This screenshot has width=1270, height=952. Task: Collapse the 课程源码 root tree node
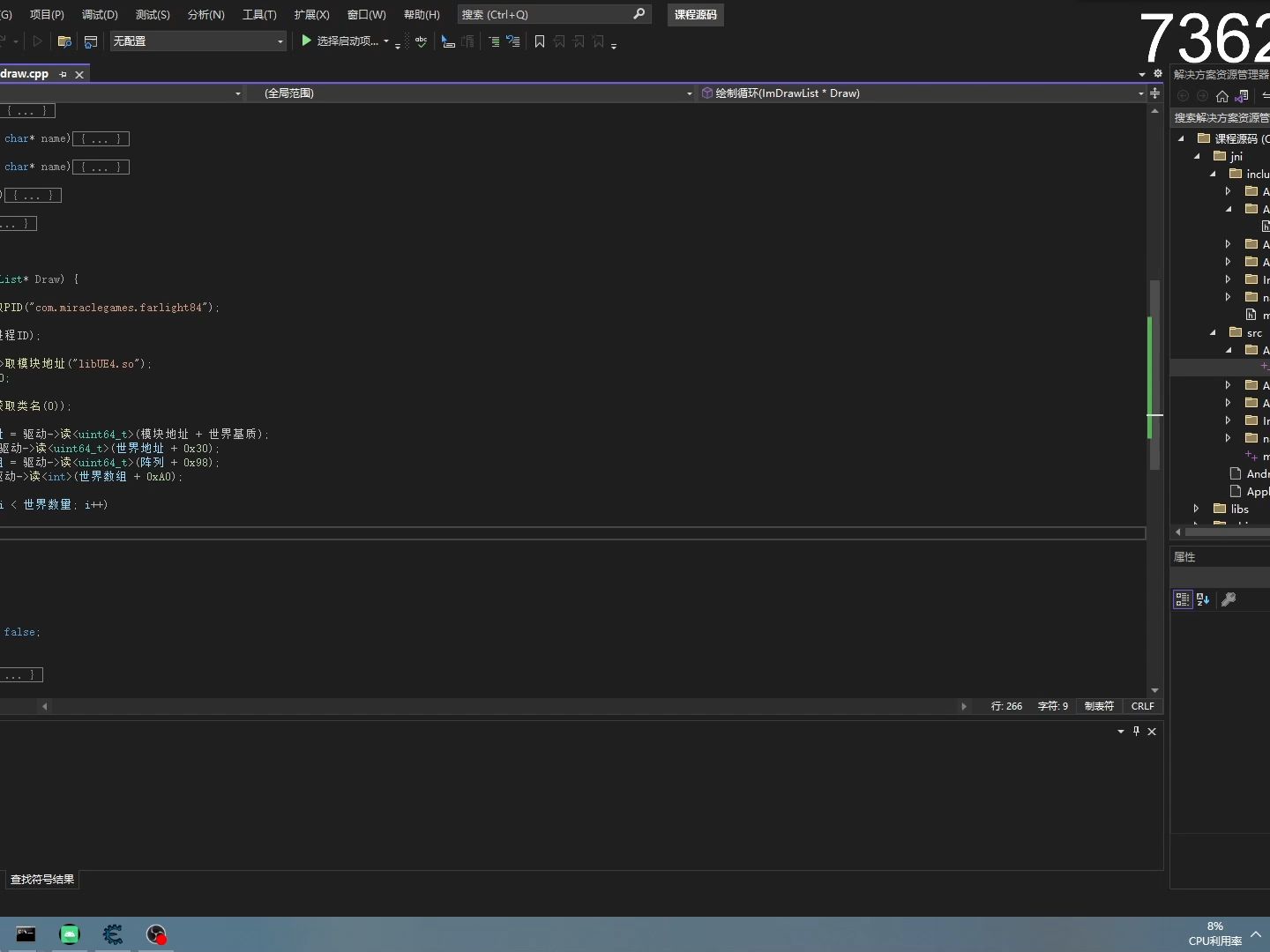coord(1182,138)
